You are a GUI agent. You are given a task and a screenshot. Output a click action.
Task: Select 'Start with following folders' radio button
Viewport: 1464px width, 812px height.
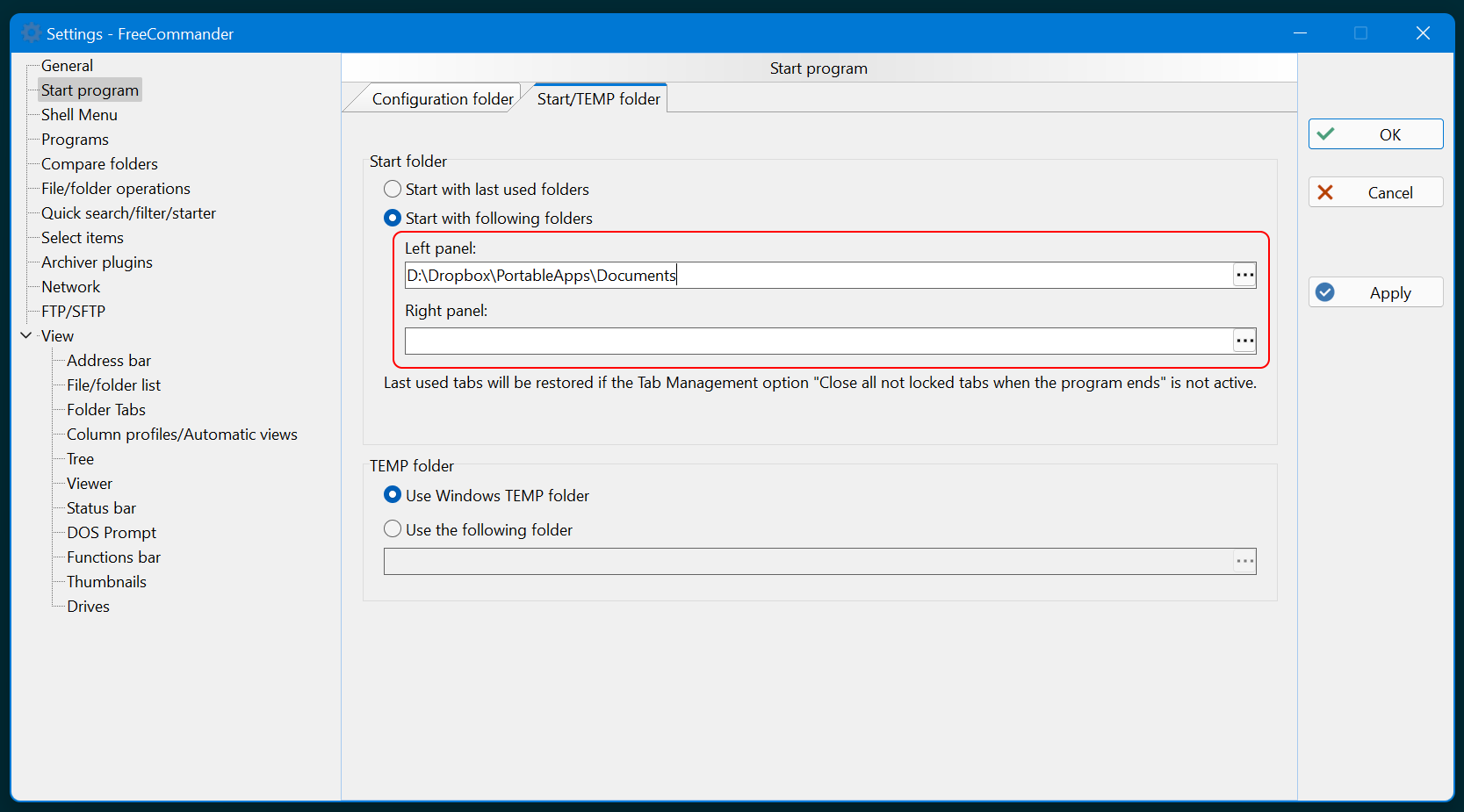tap(393, 219)
